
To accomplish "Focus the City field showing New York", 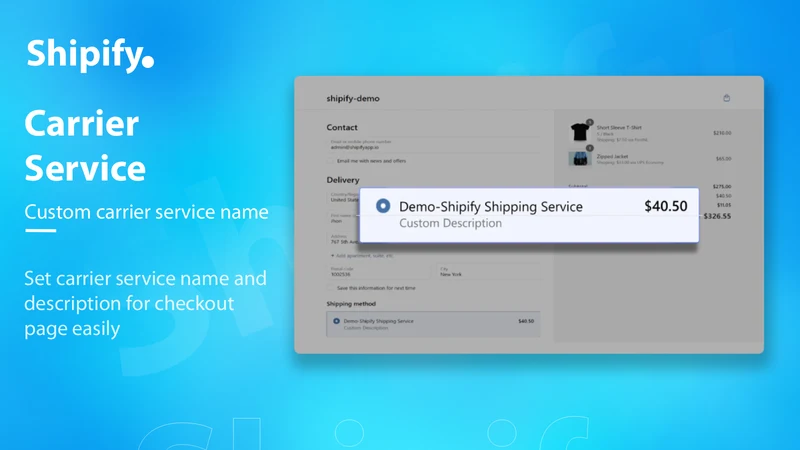I will tap(488, 271).
